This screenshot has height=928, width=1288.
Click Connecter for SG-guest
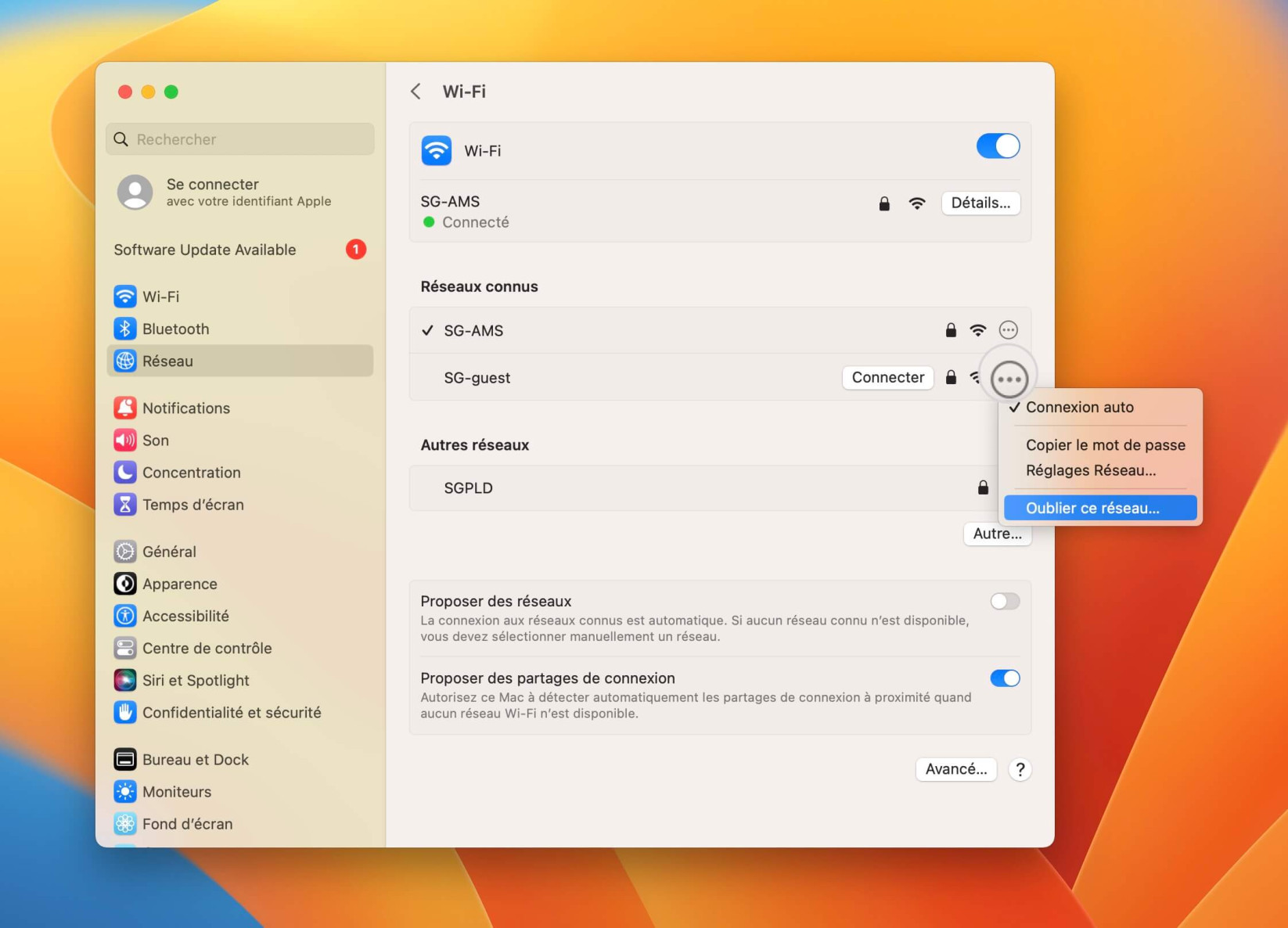[887, 377]
